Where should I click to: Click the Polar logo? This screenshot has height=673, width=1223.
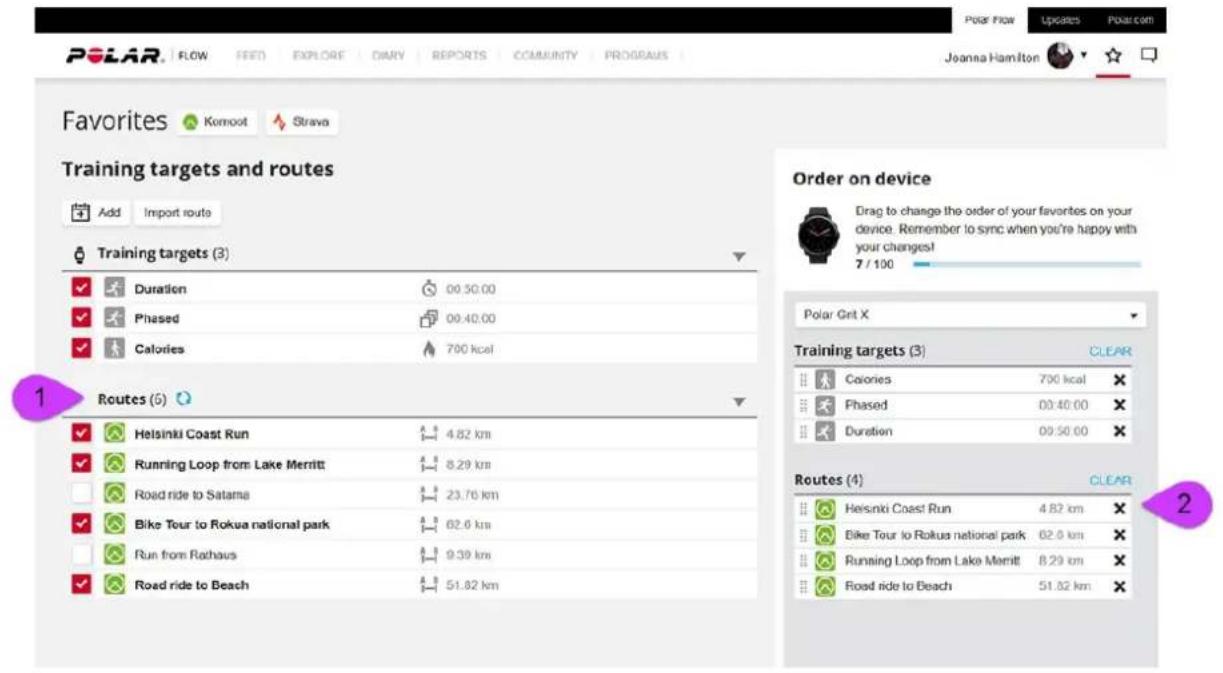pos(115,56)
